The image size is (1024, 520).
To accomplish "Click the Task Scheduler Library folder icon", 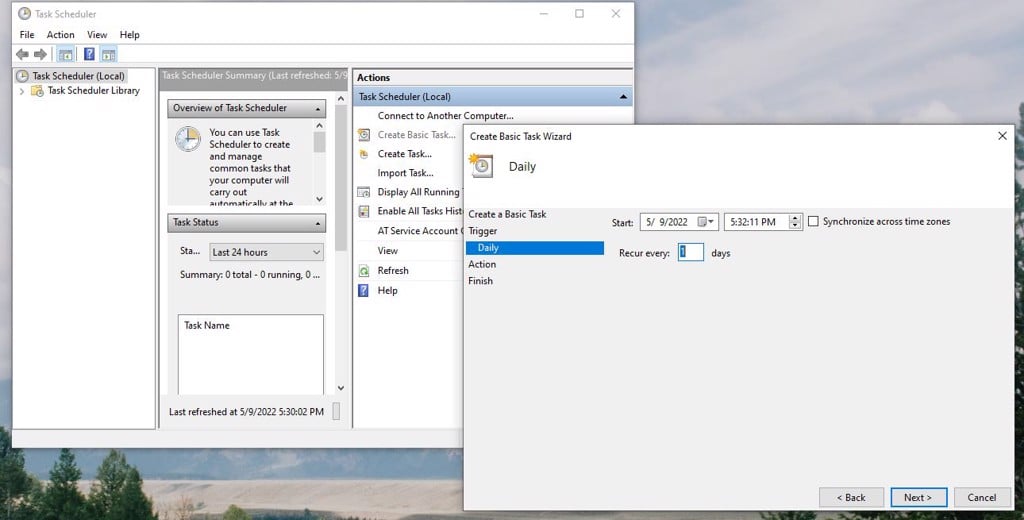I will point(38,91).
